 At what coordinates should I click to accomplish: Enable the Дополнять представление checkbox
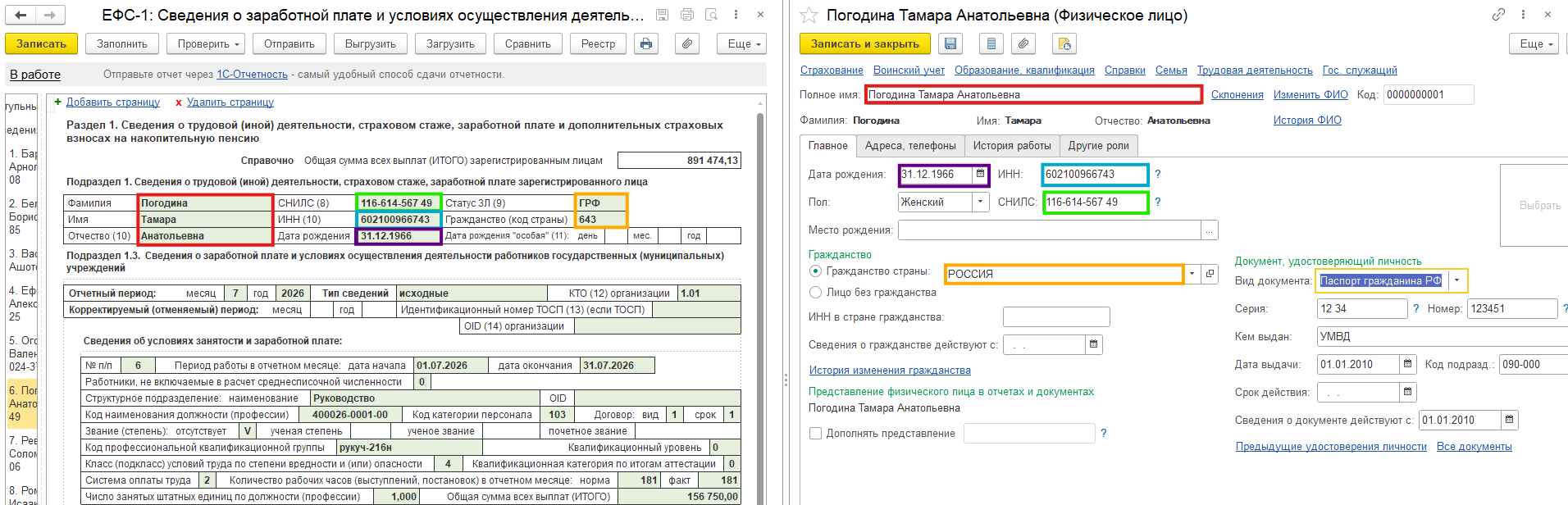(815, 434)
